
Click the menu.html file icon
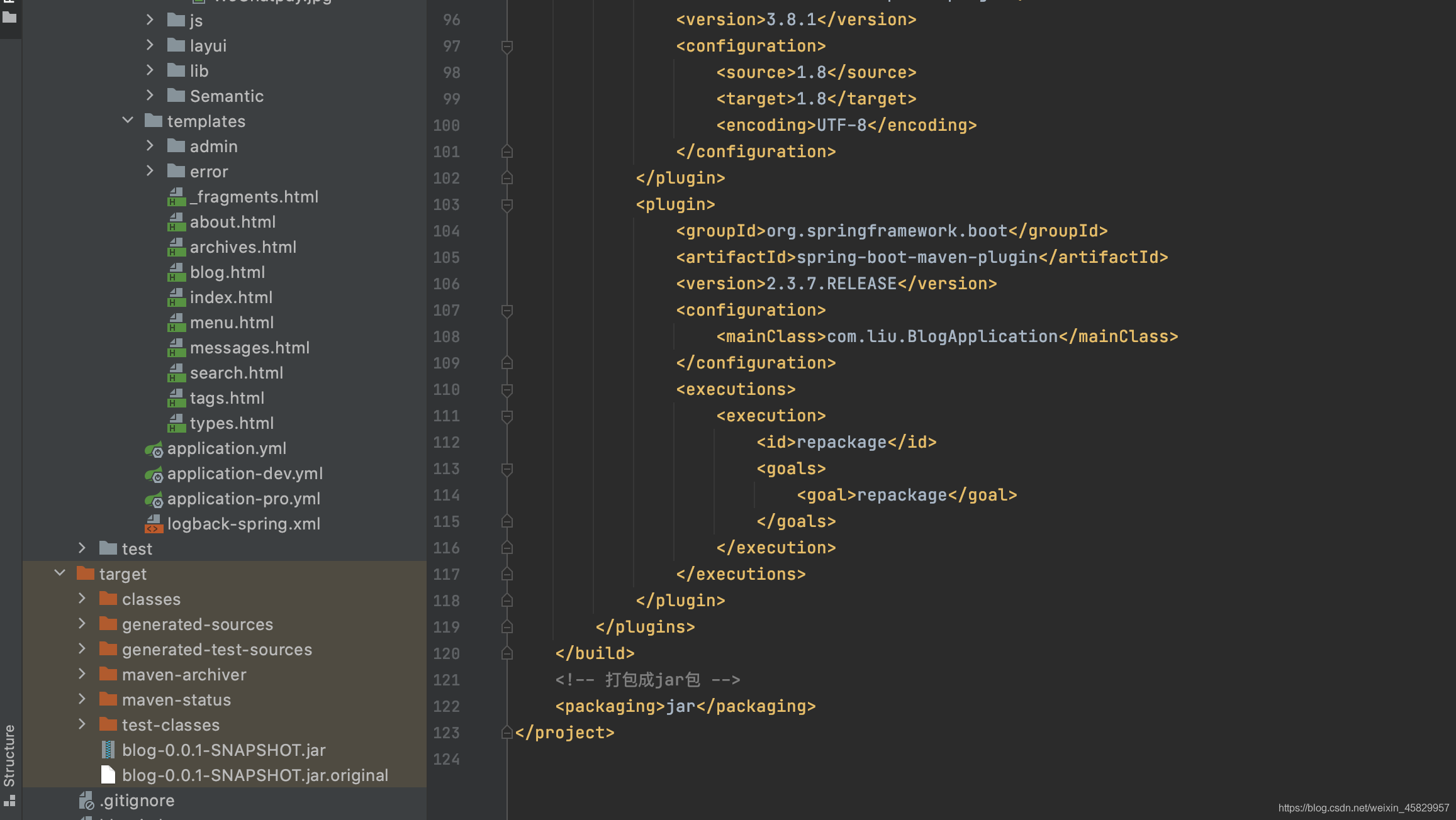[x=176, y=323]
